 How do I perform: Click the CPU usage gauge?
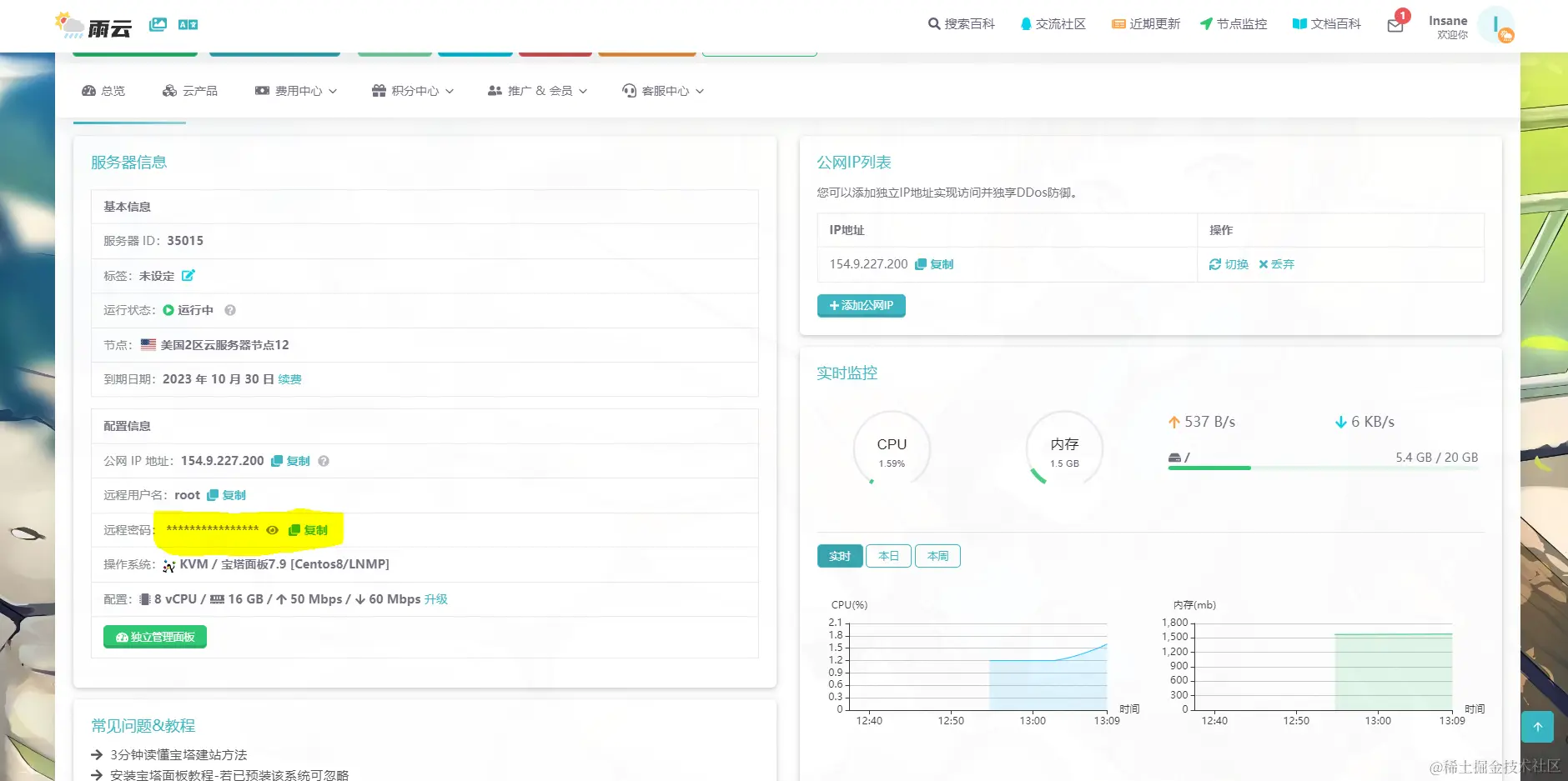pyautogui.click(x=892, y=449)
